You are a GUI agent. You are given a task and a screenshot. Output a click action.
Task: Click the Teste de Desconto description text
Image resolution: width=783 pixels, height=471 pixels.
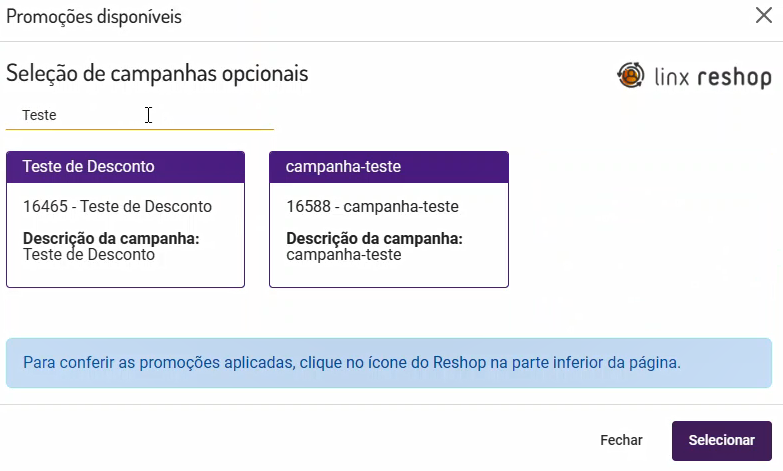coord(89,255)
